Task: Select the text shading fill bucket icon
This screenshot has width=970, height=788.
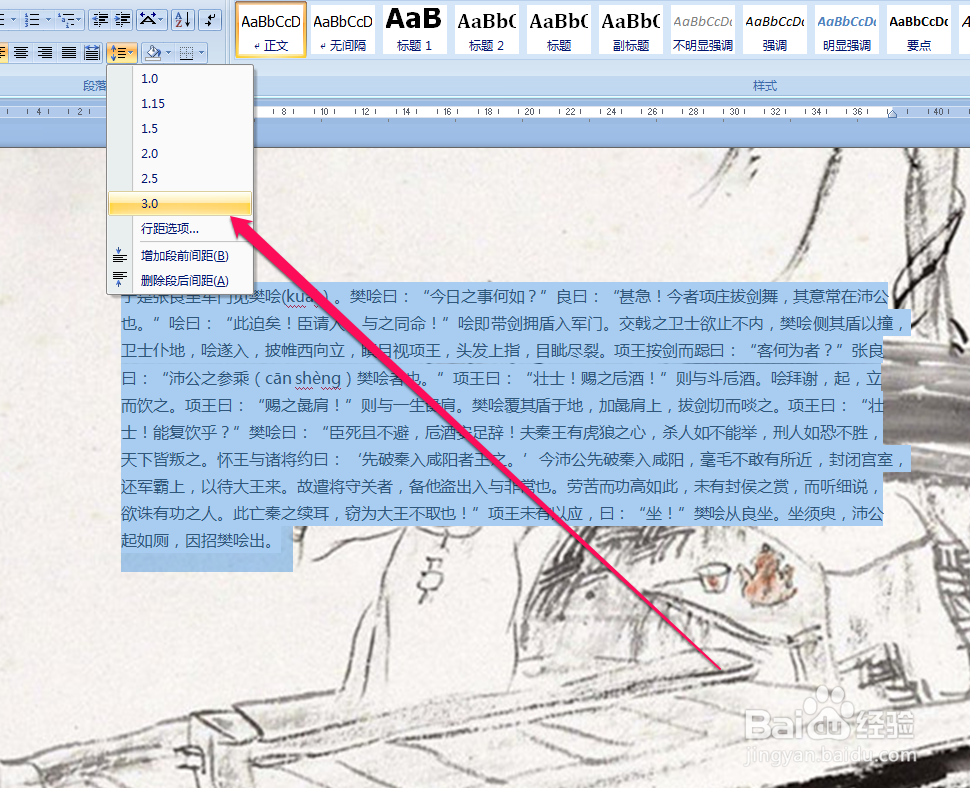Action: (x=152, y=52)
